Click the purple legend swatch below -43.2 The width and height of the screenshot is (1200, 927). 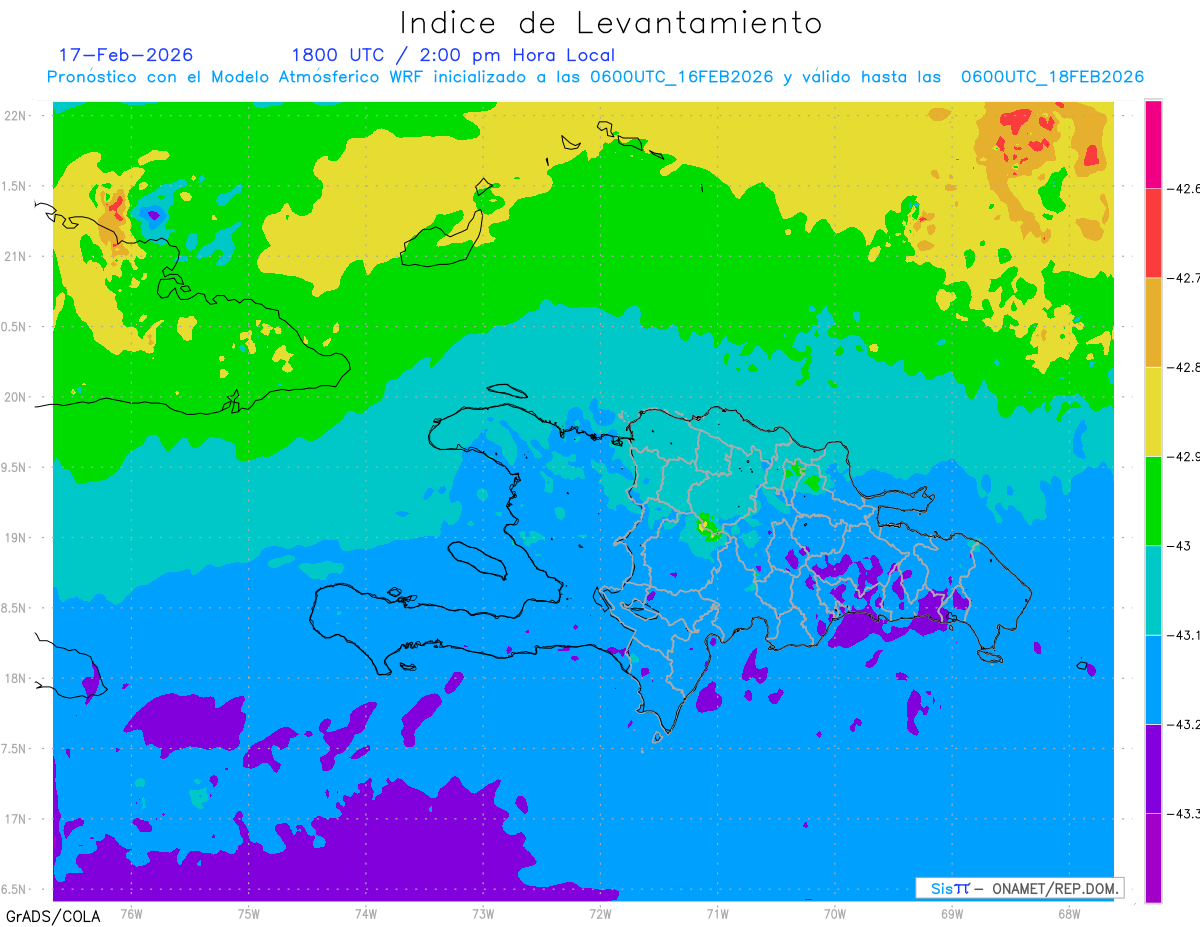point(1153,768)
